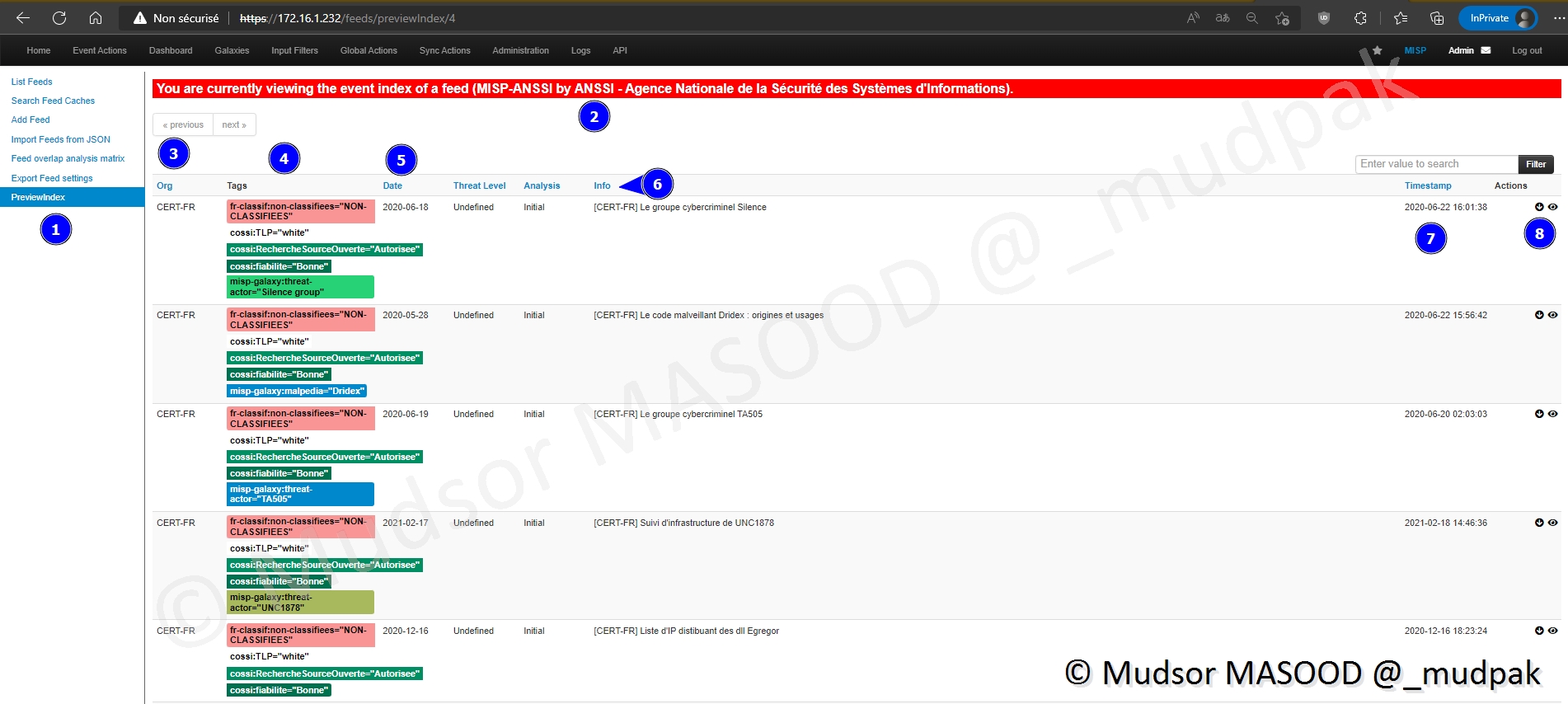Click the Silence group threat-actor tag
The height and width of the screenshot is (704, 1568).
click(x=300, y=287)
